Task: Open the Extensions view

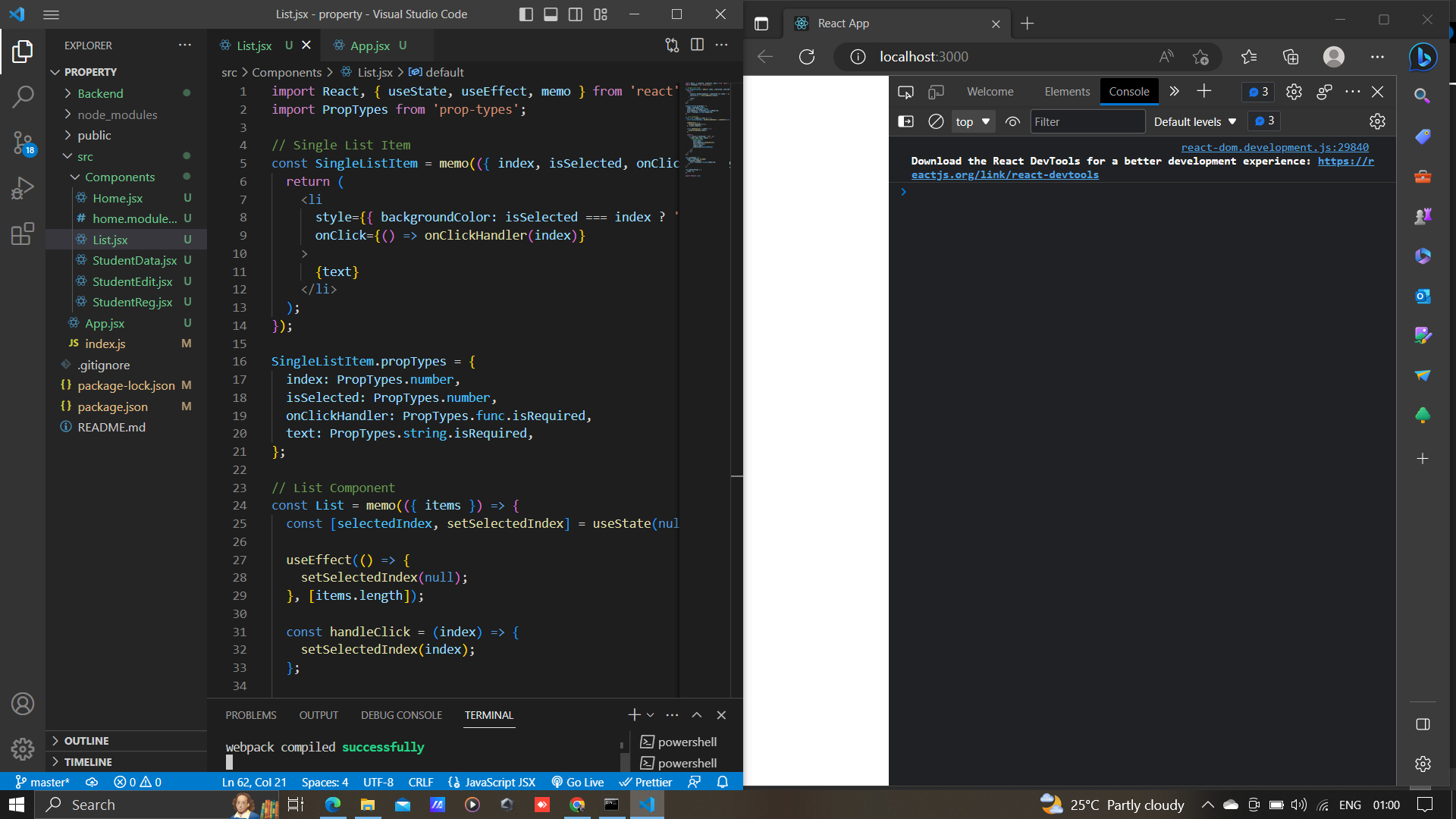Action: click(23, 234)
